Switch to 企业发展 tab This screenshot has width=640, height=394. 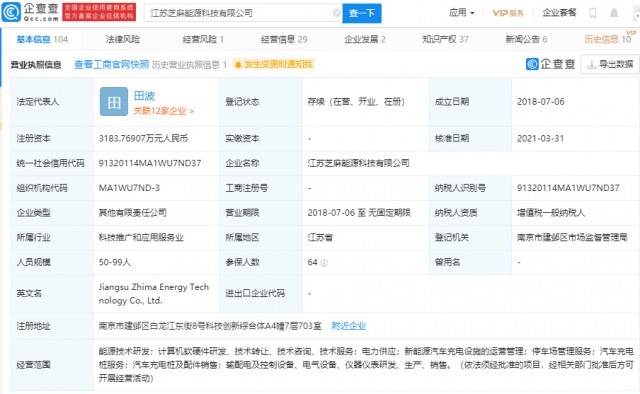(365, 39)
